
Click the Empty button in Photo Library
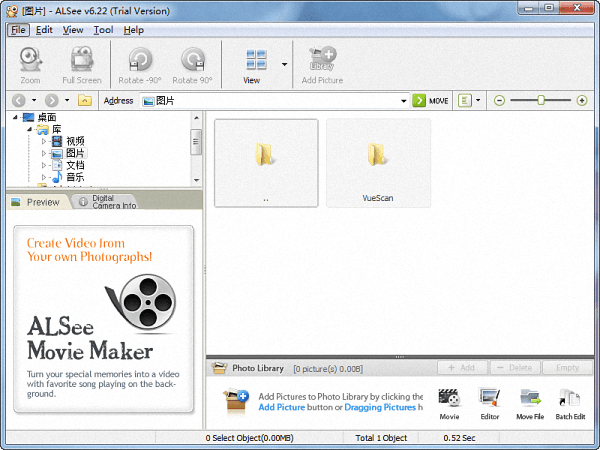[567, 368]
